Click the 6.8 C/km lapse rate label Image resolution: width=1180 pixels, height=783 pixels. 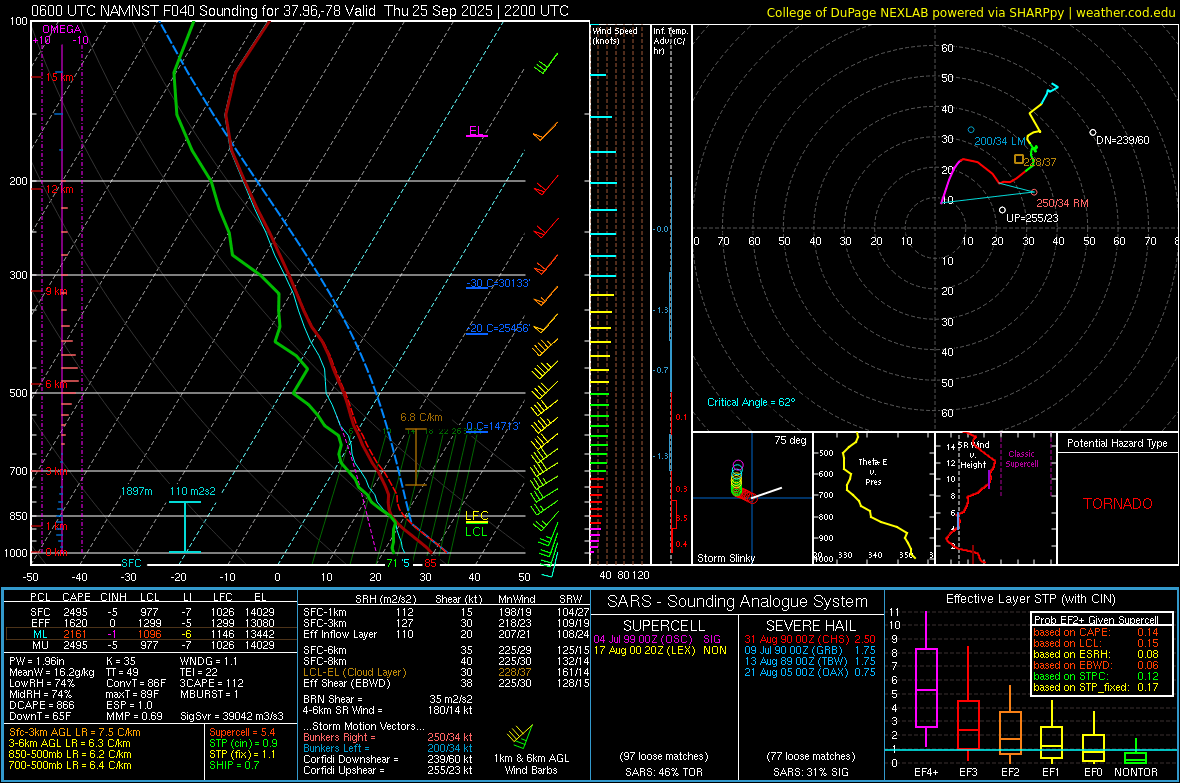(x=421, y=417)
